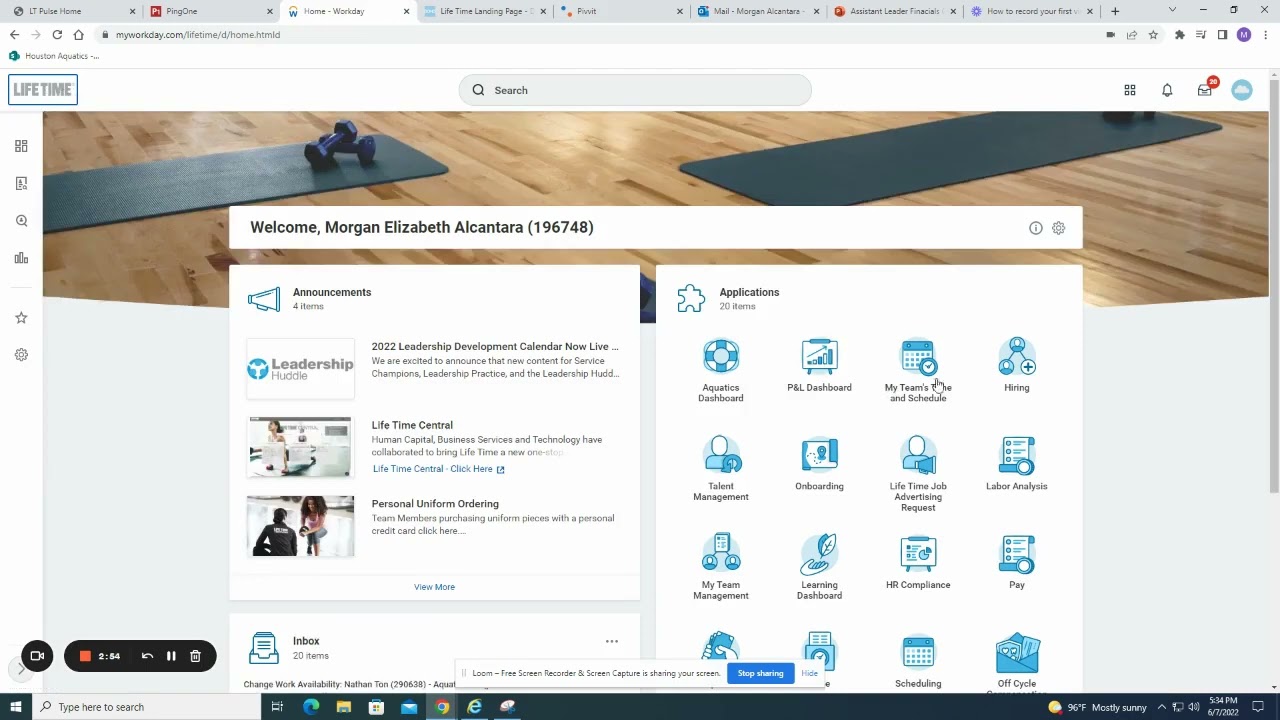Click the Workday search field
The width and height of the screenshot is (1280, 720).
click(x=635, y=90)
